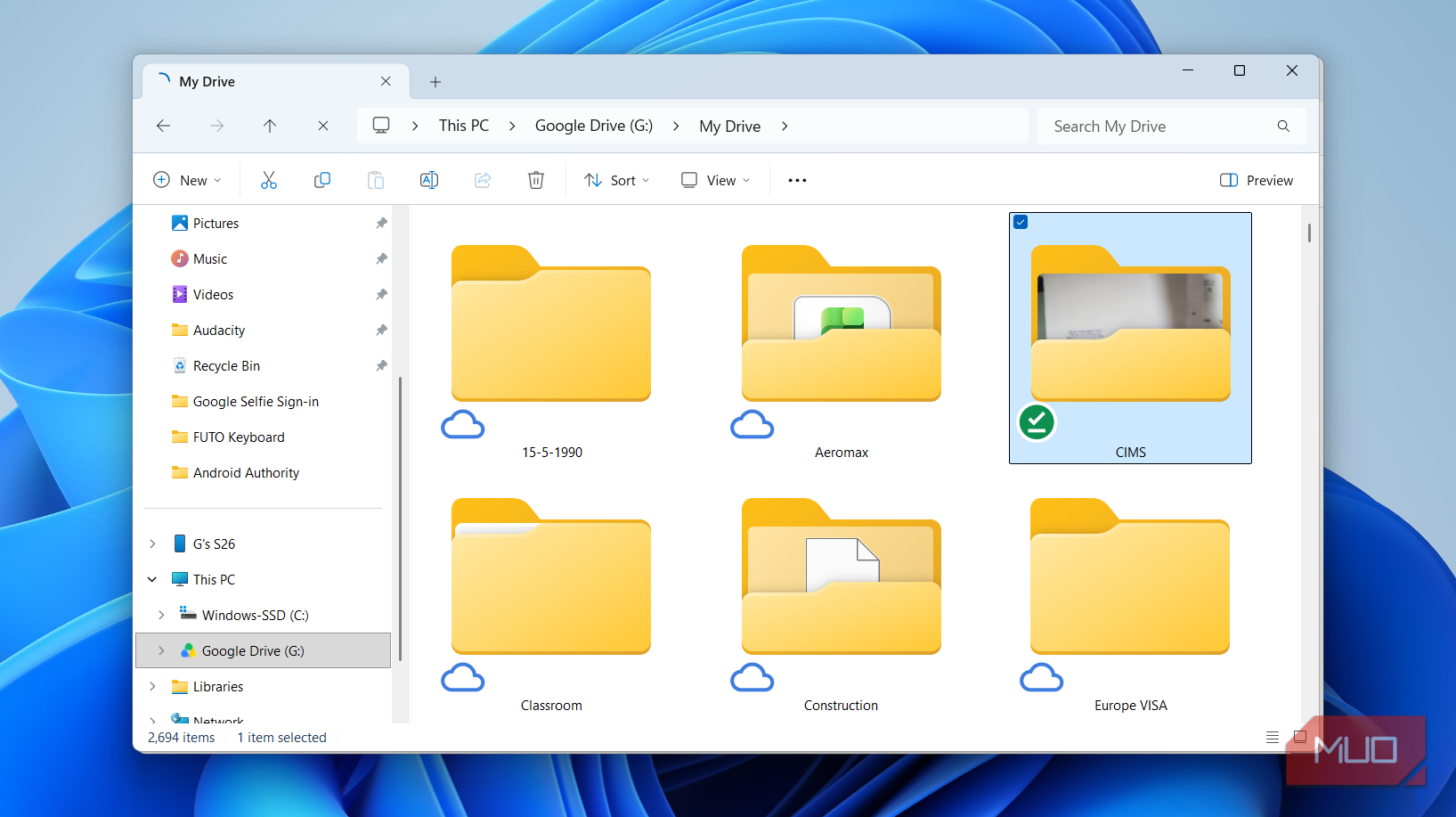Switch to details list view icon
Image resolution: width=1456 pixels, height=817 pixels.
pyautogui.click(x=1273, y=737)
